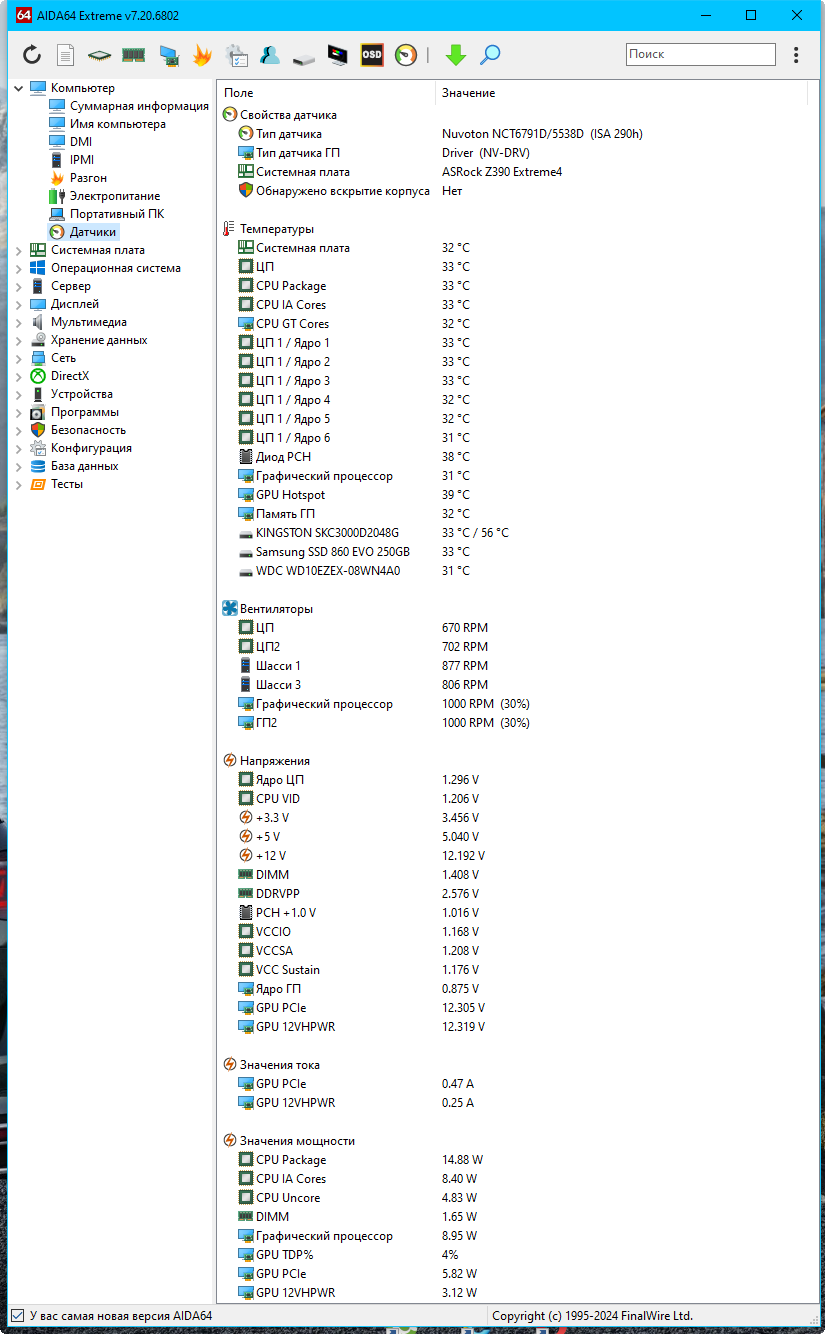
Task: Expand the Сеть node
Action: [18, 358]
